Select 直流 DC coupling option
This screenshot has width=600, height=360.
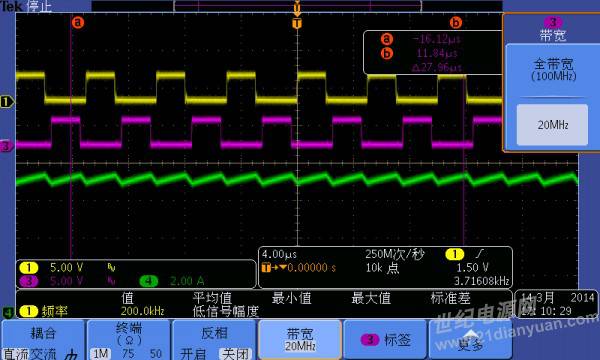click(16, 353)
